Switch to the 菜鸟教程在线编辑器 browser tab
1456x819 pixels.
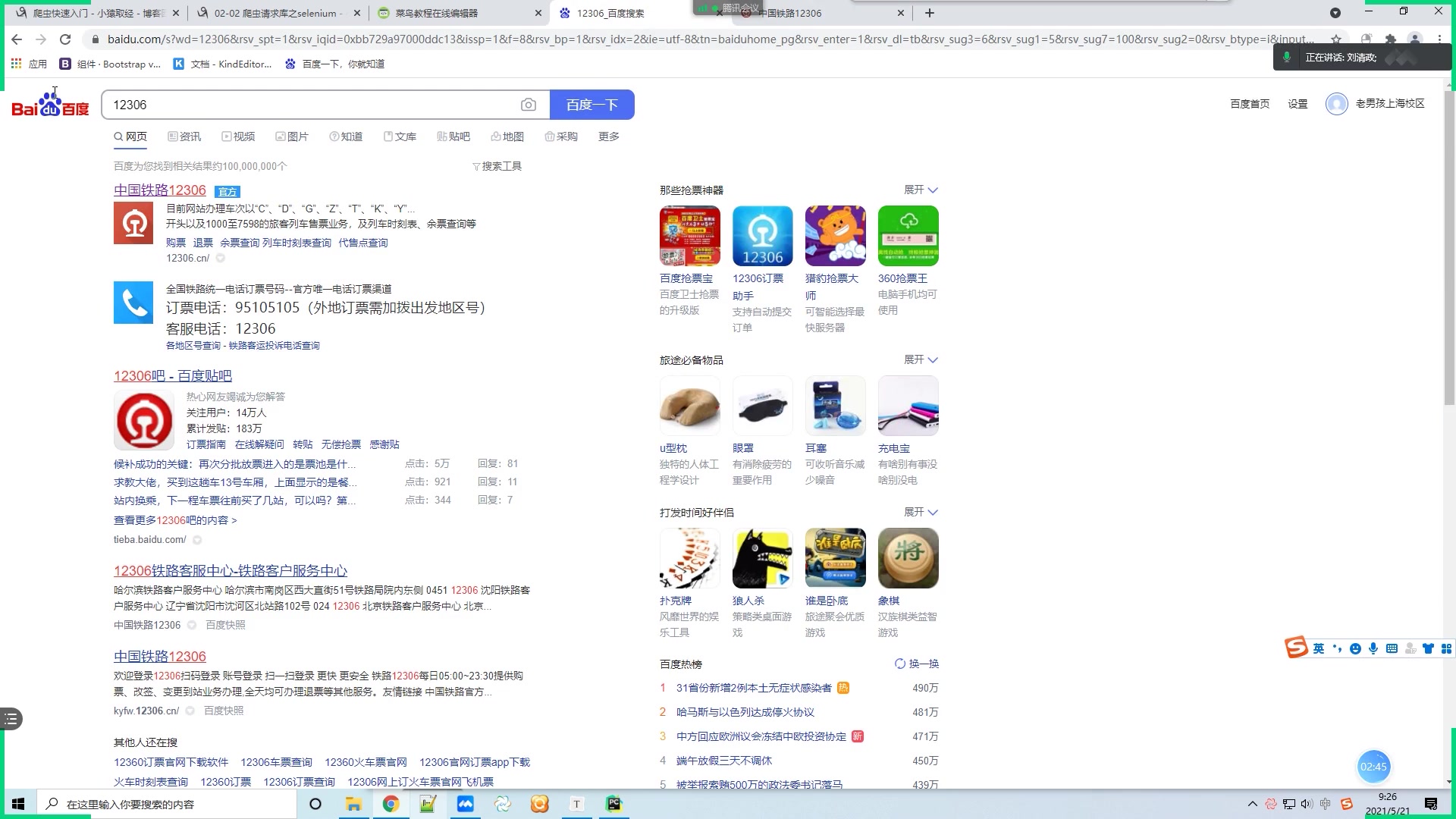point(459,13)
